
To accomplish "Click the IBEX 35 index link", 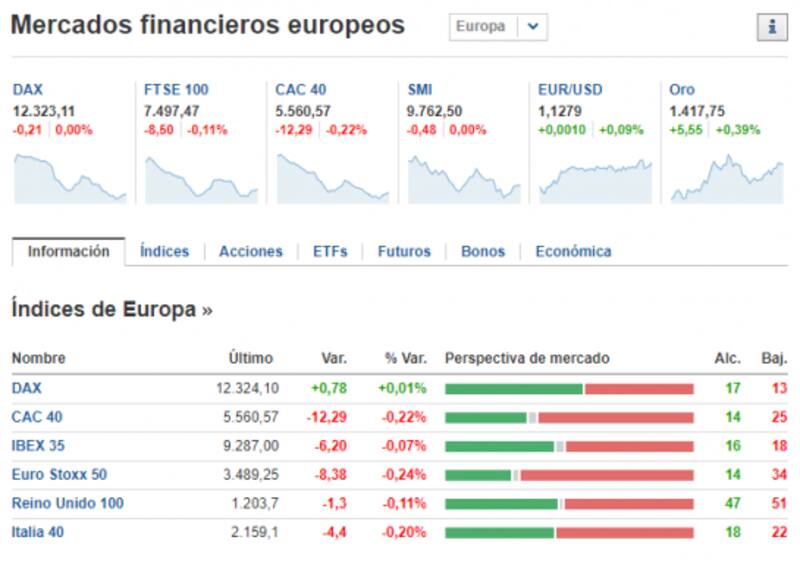I will (38, 446).
